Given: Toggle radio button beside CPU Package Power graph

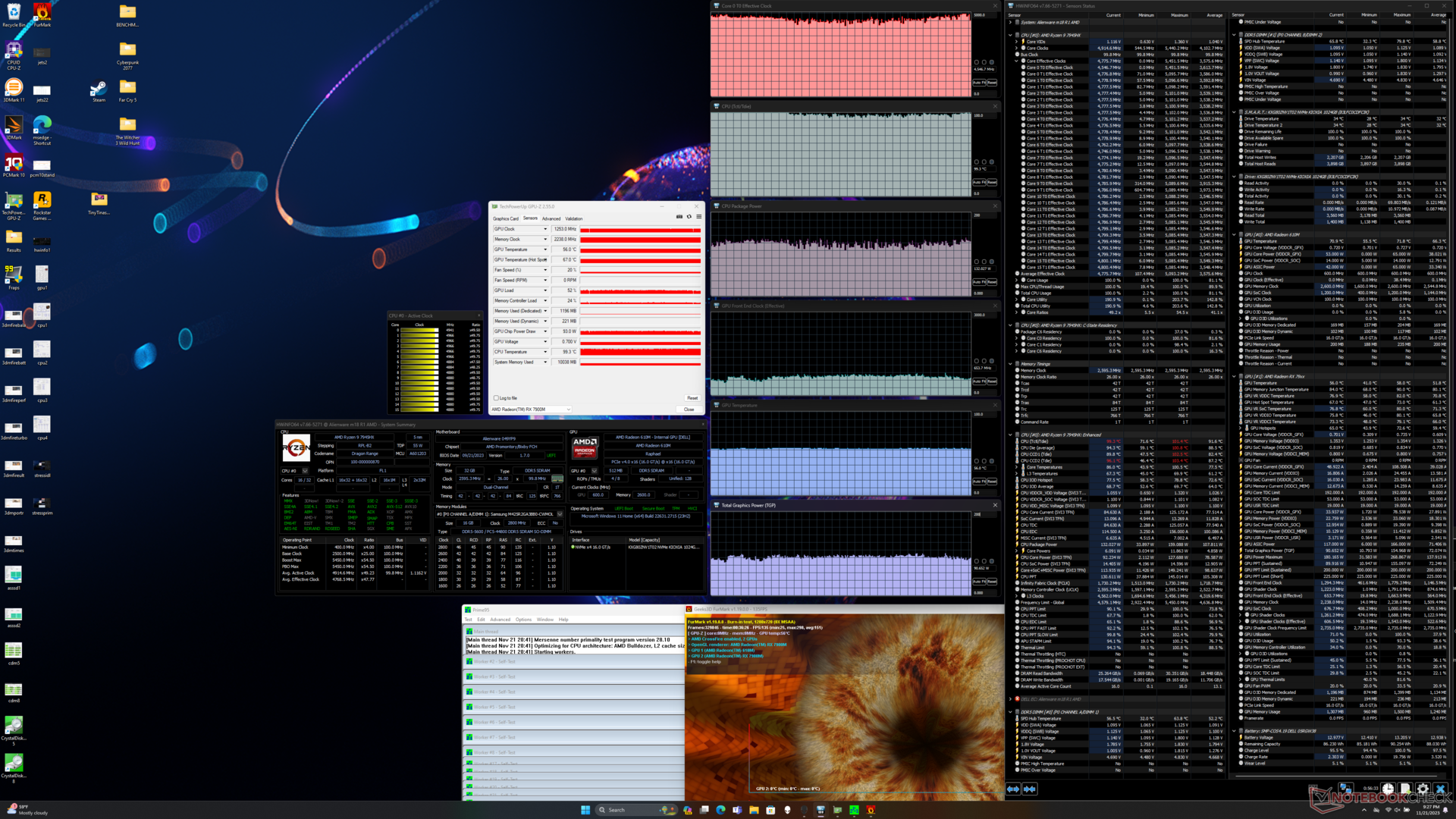Looking at the screenshot, I should [x=977, y=262].
